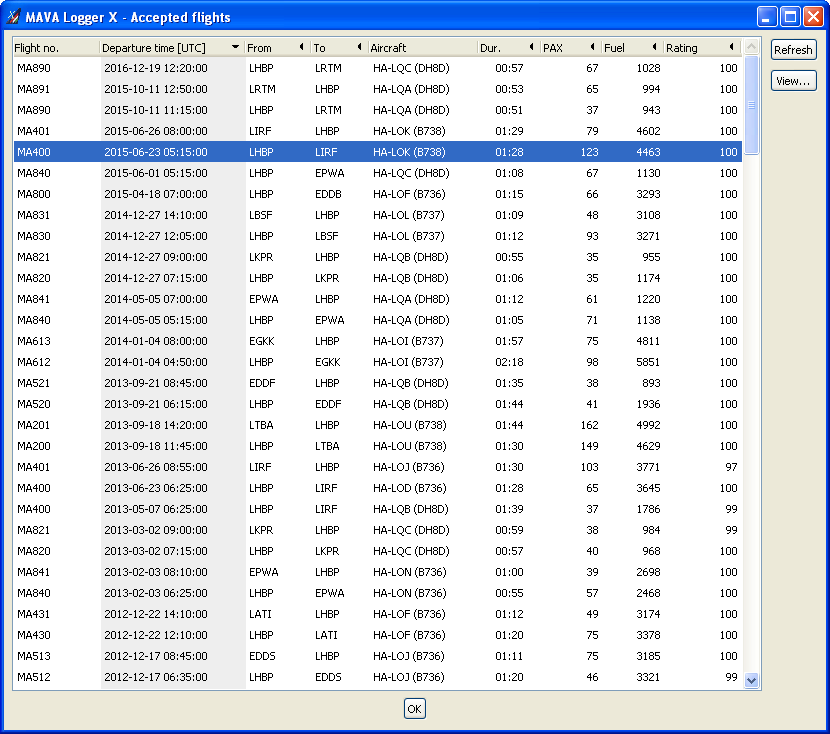Click fuel value 5851

pyautogui.click(x=648, y=362)
